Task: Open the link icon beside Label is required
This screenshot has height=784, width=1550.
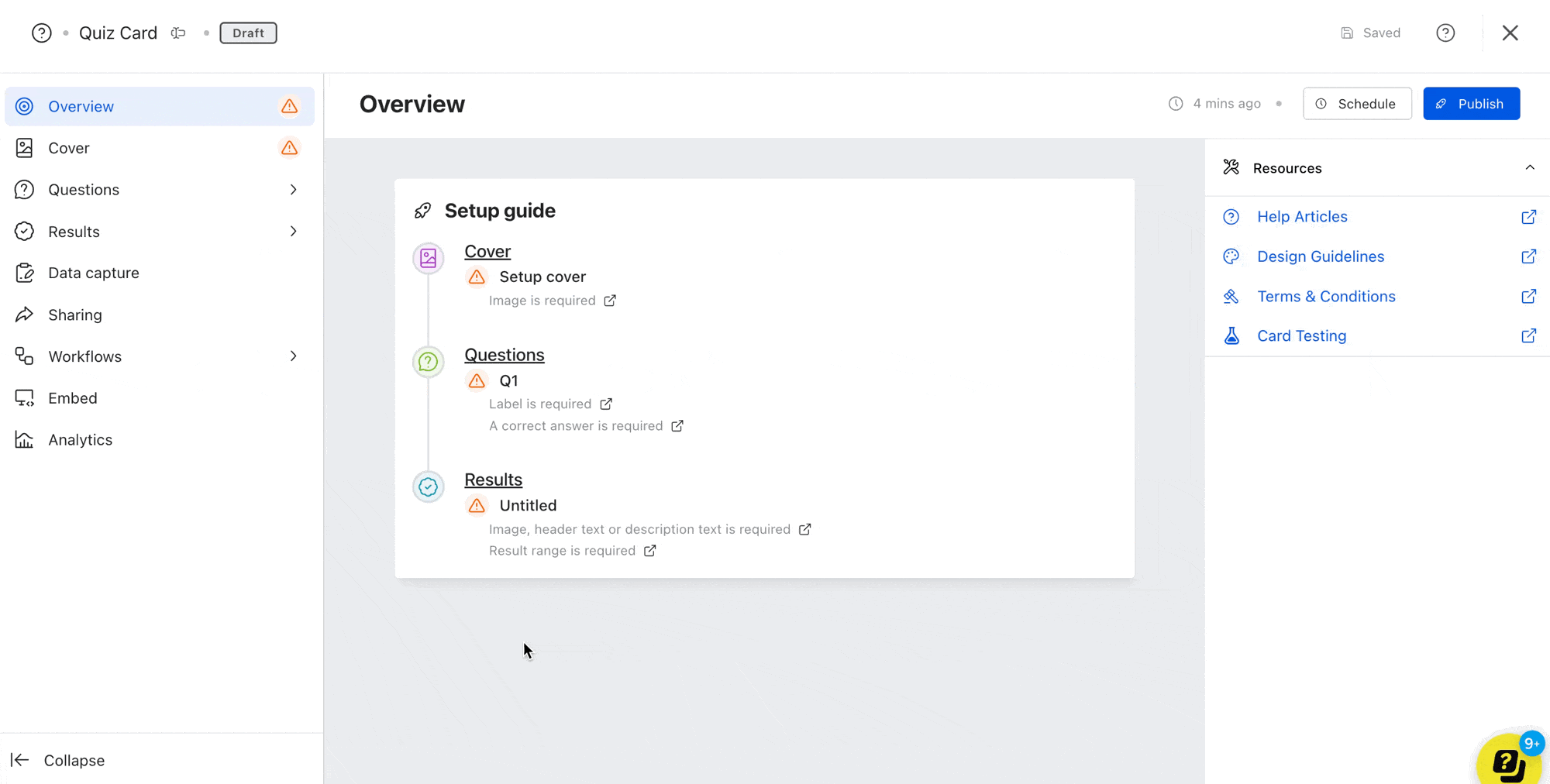Action: pyautogui.click(x=606, y=404)
